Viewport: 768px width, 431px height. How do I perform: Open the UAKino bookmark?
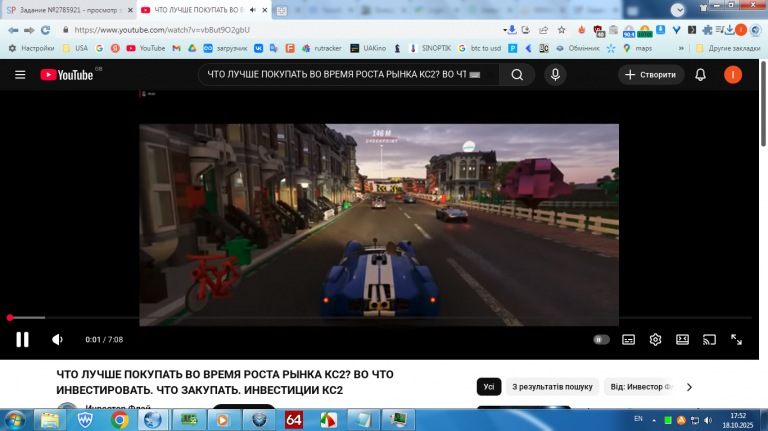368,48
